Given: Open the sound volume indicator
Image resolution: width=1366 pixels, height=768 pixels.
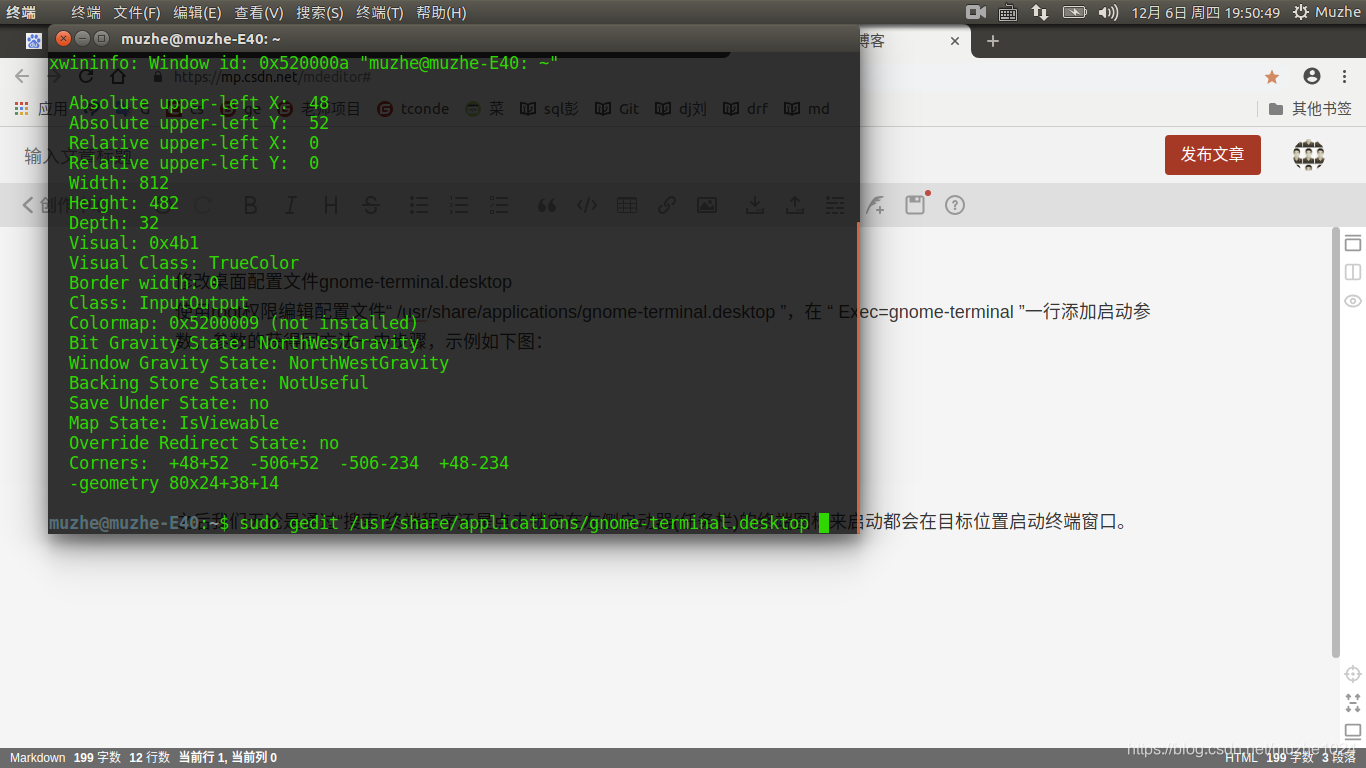Looking at the screenshot, I should point(1108,12).
